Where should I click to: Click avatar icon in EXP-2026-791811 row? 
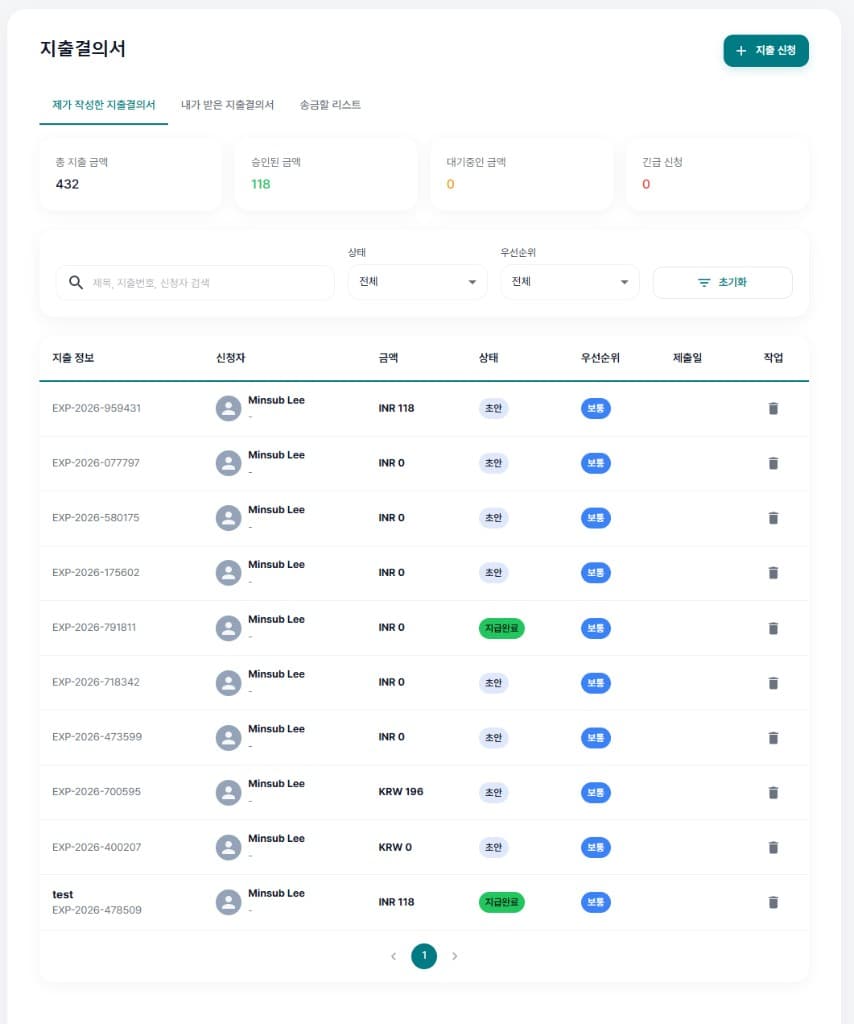point(229,628)
